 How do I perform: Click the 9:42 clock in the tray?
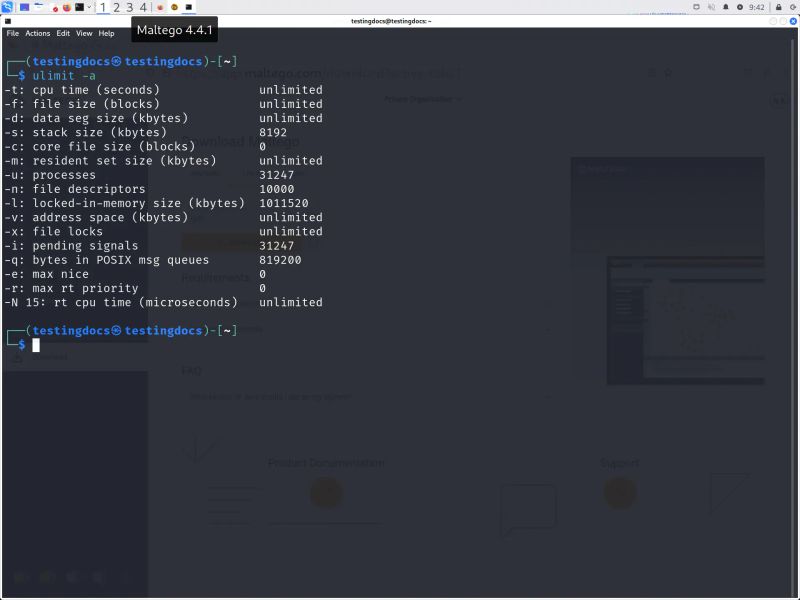point(755,5)
